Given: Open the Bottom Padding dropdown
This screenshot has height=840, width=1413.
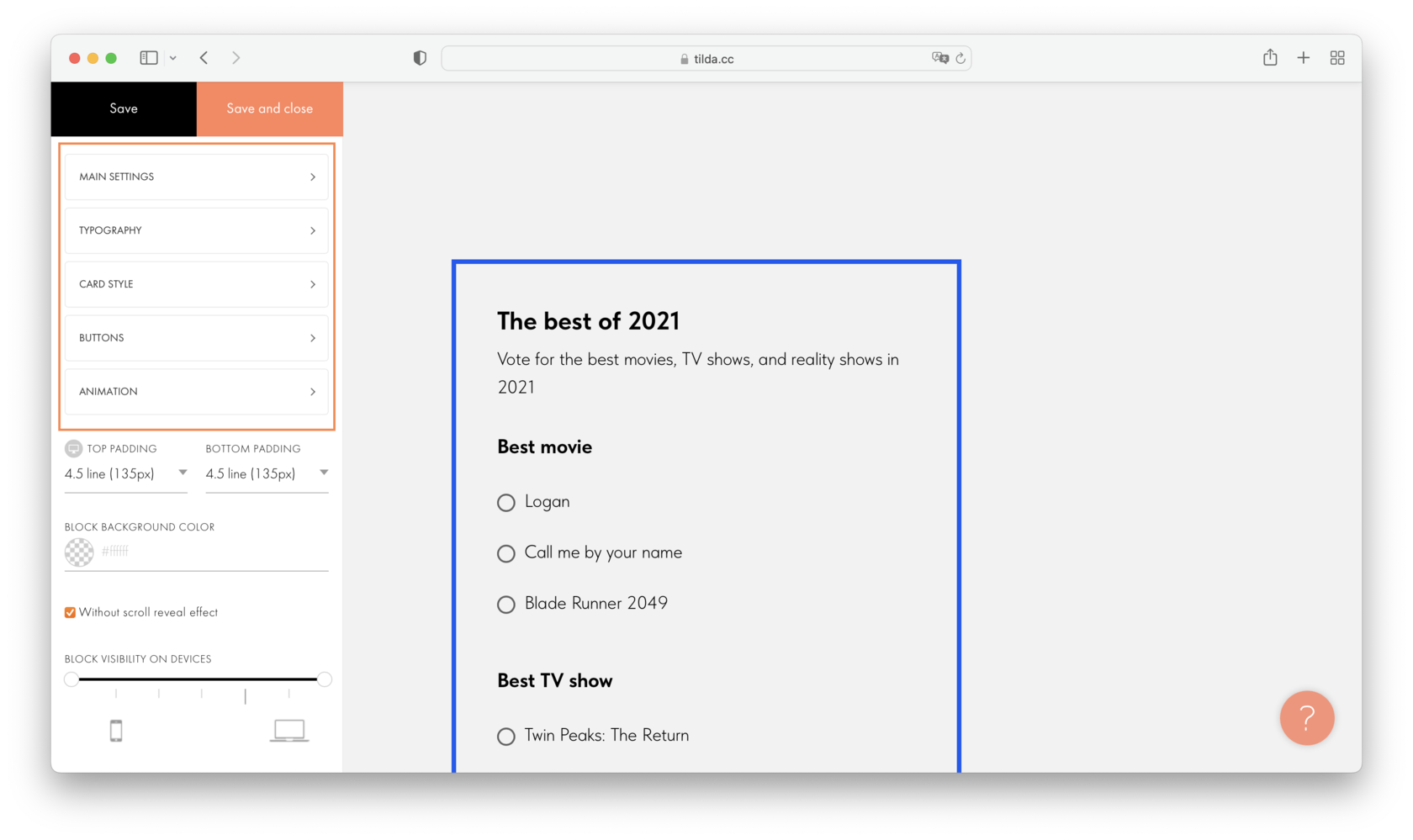Looking at the screenshot, I should (x=267, y=474).
